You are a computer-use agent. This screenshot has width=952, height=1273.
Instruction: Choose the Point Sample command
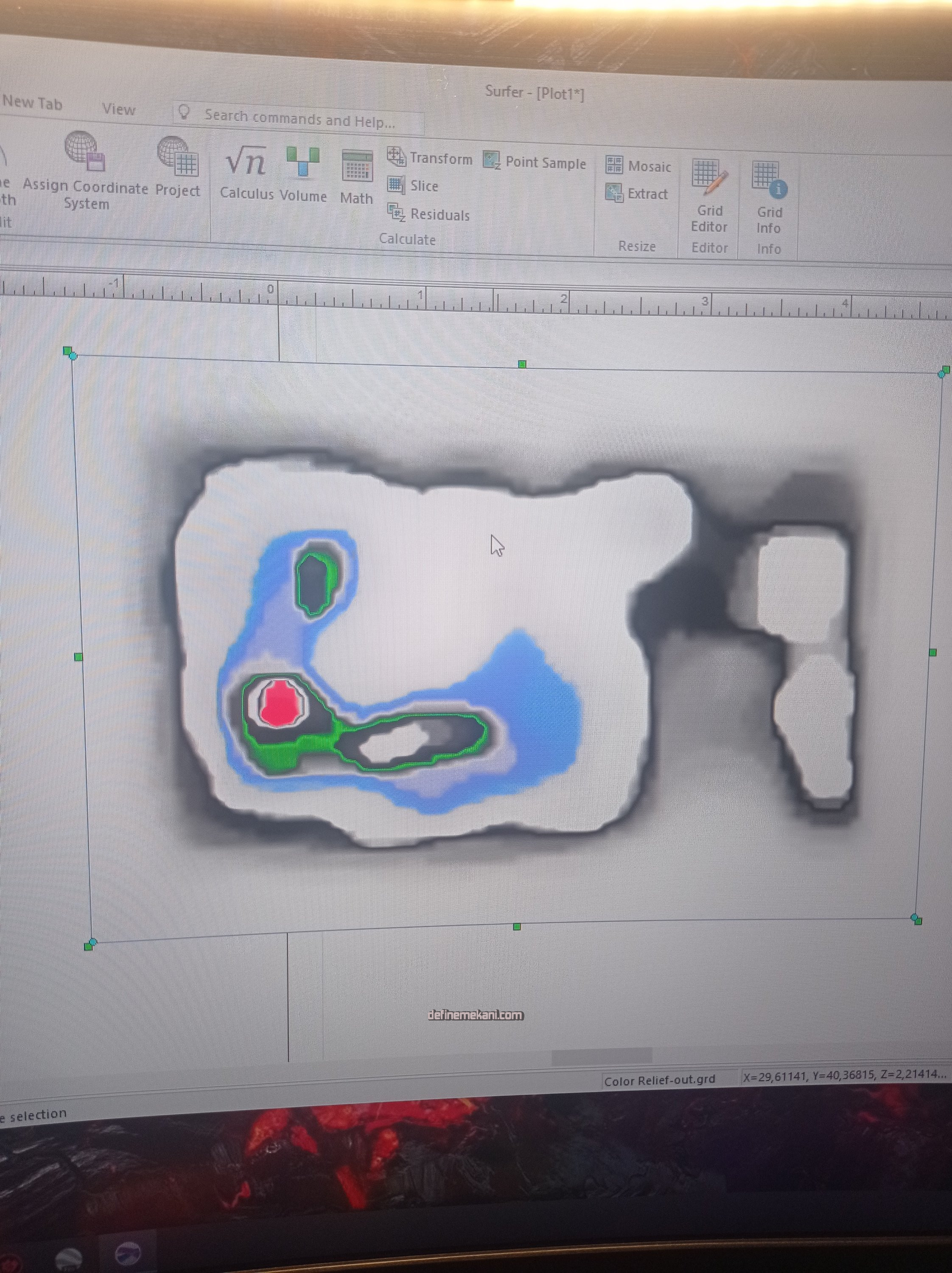[x=535, y=162]
